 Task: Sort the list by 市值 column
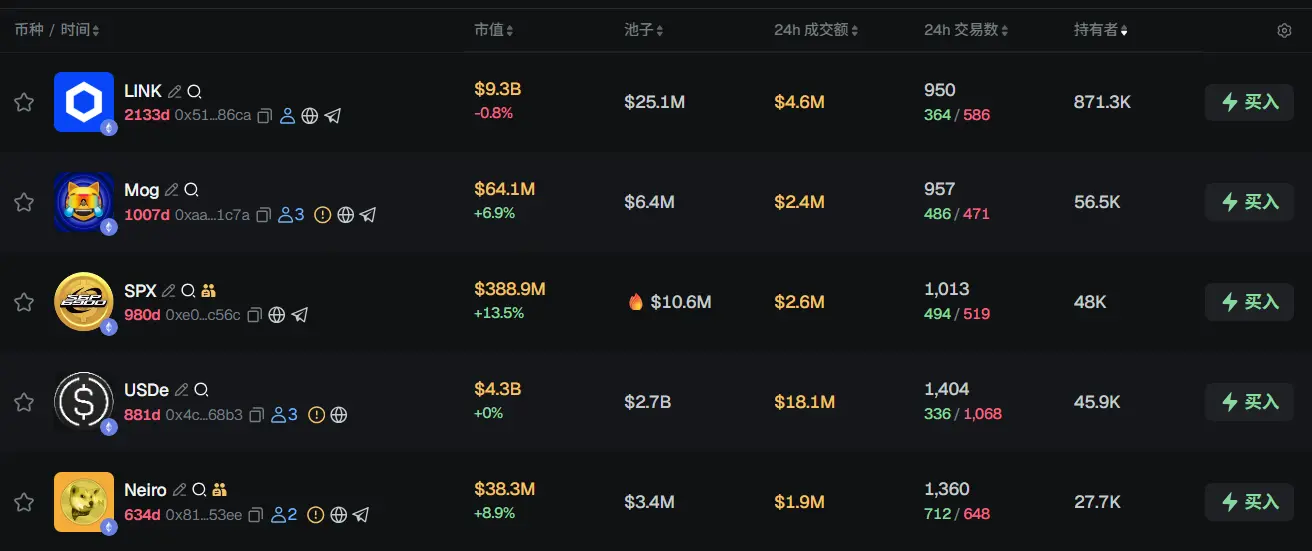[x=493, y=30]
